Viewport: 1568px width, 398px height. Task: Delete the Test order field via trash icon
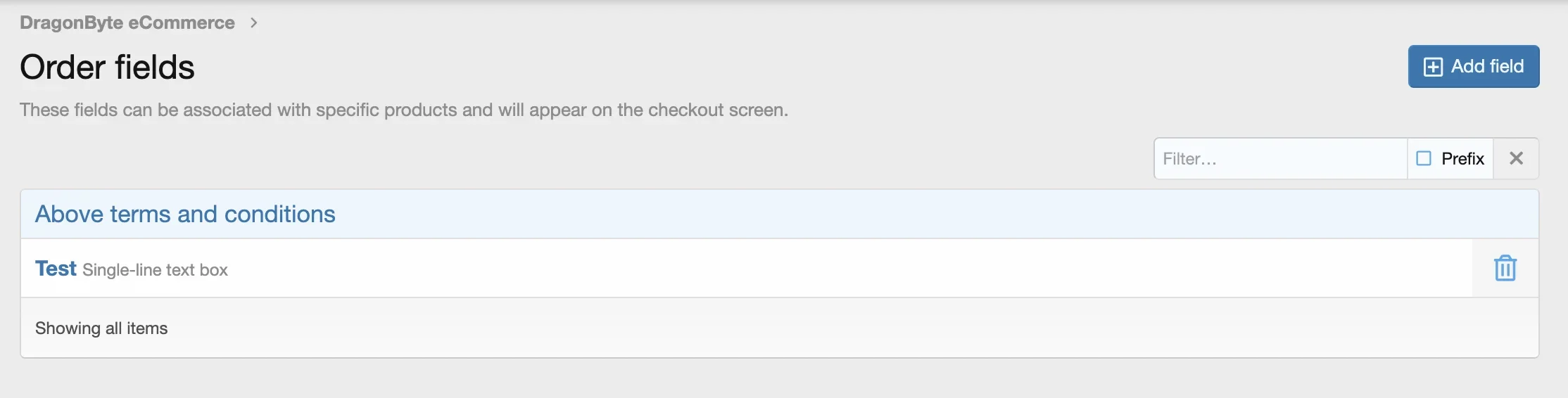pos(1505,268)
